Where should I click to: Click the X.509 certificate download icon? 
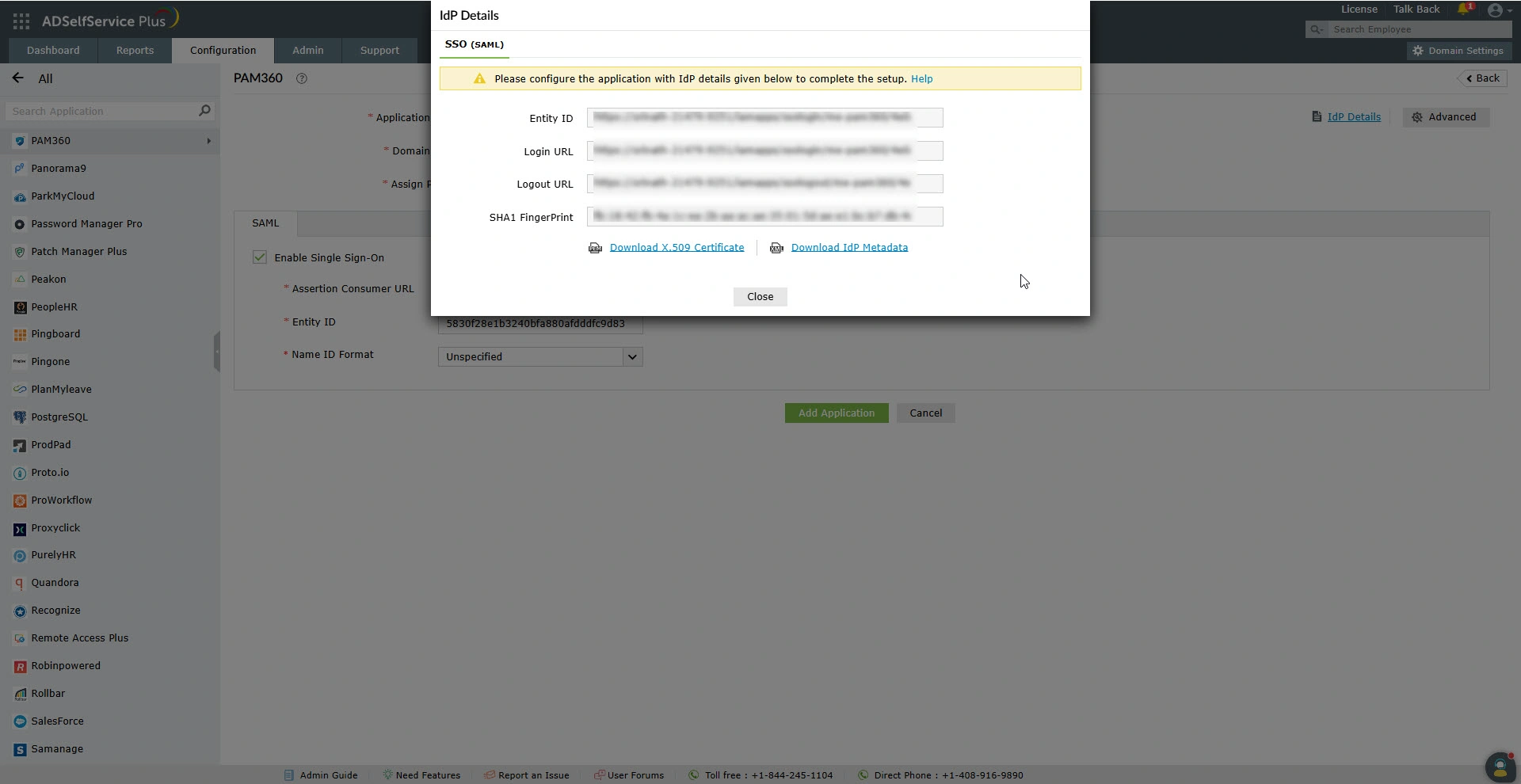click(595, 248)
